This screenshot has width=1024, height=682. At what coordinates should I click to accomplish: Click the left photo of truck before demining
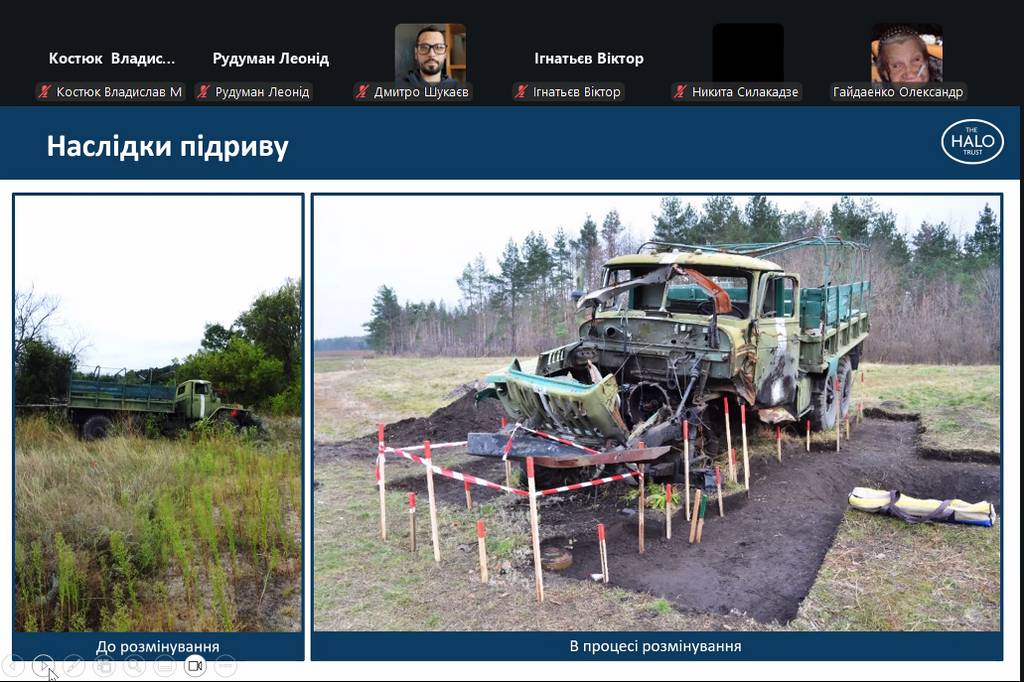[158, 412]
